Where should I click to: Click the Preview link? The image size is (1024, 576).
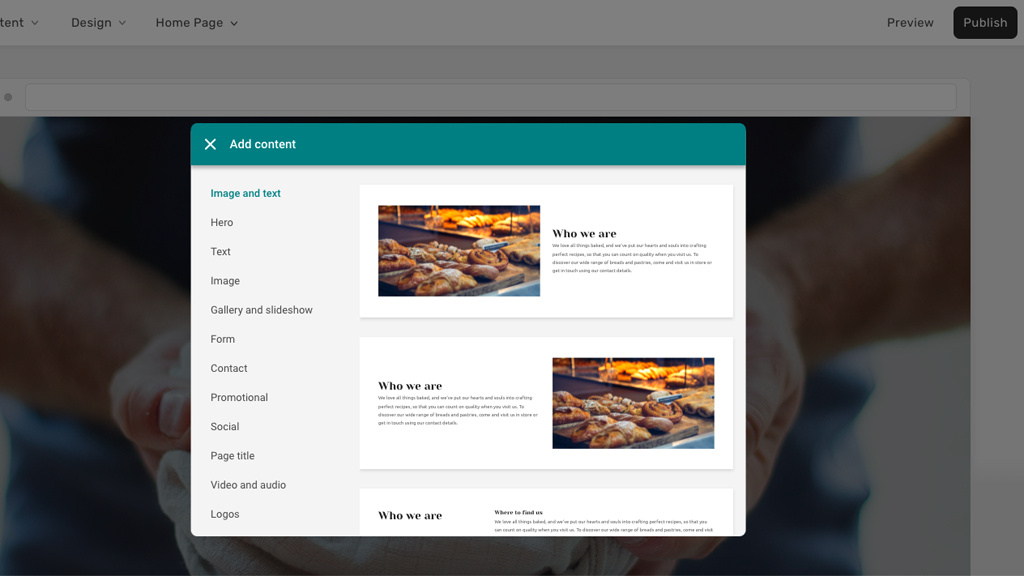pos(910,22)
